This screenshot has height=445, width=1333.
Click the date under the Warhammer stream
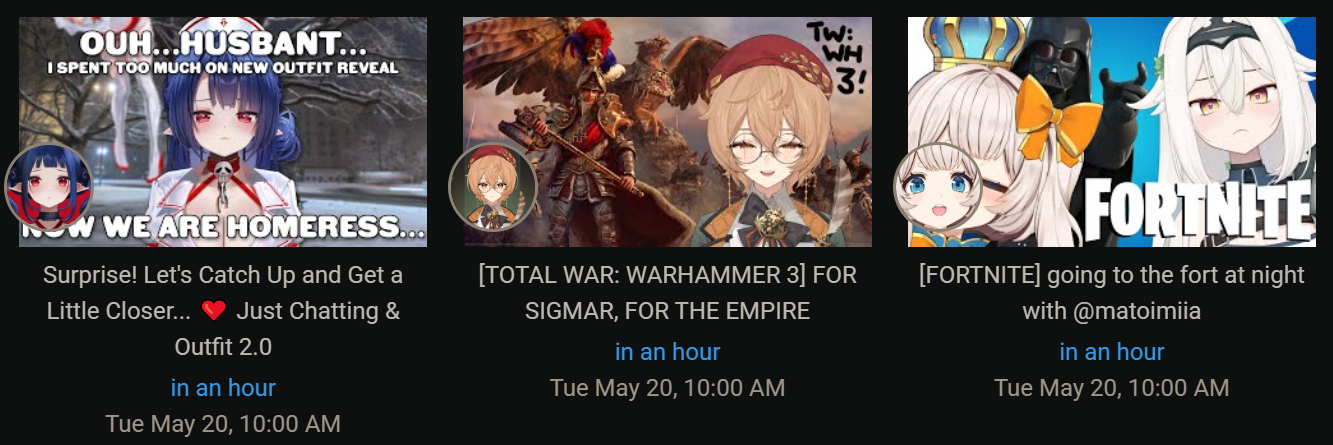[667, 387]
